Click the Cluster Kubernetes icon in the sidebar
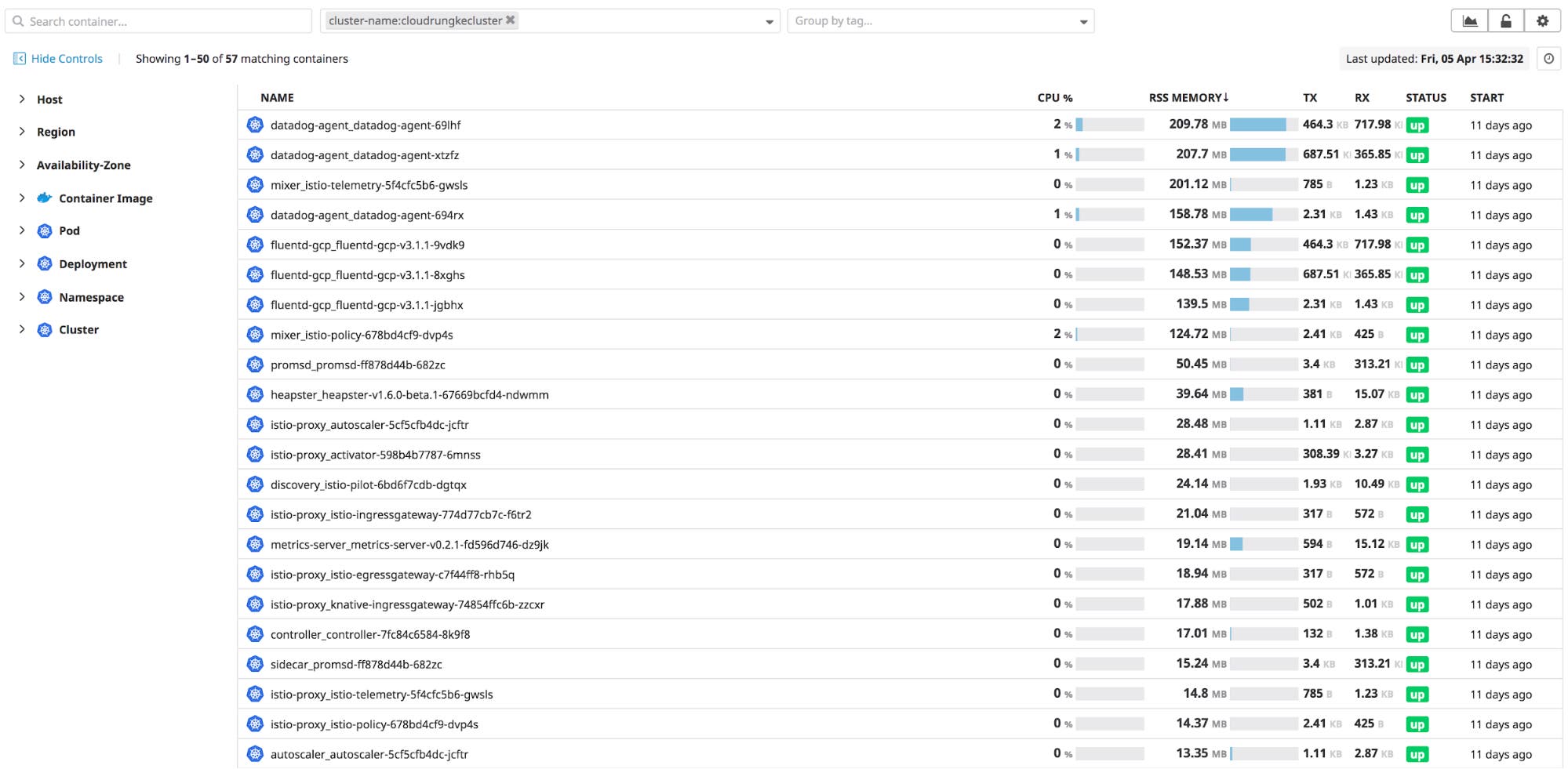The width and height of the screenshot is (1568, 769). point(43,330)
